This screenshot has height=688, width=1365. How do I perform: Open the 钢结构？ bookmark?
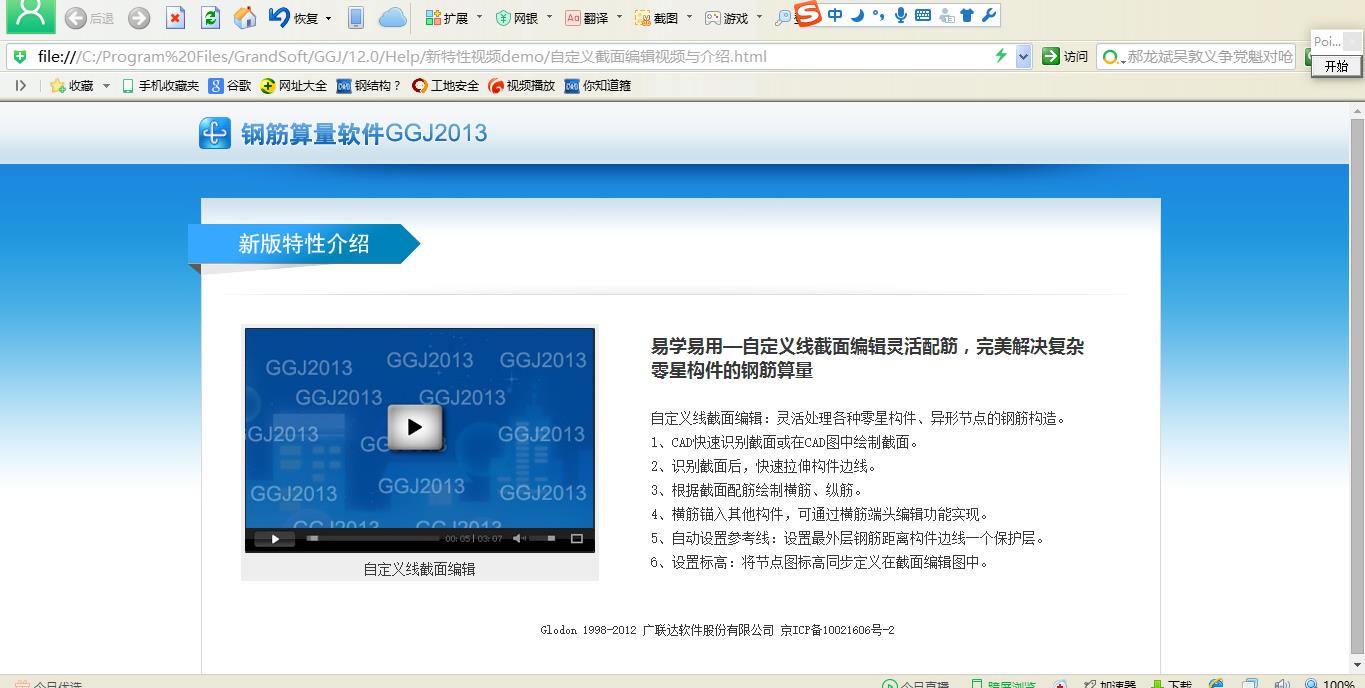369,86
